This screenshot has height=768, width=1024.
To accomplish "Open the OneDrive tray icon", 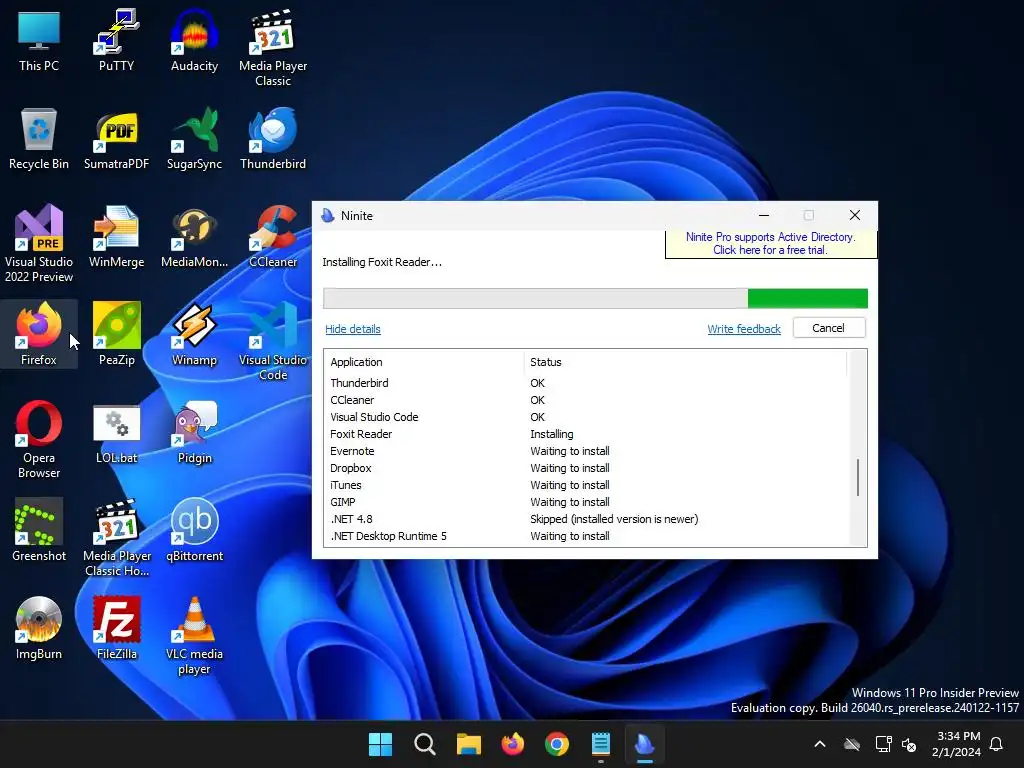I will point(852,744).
